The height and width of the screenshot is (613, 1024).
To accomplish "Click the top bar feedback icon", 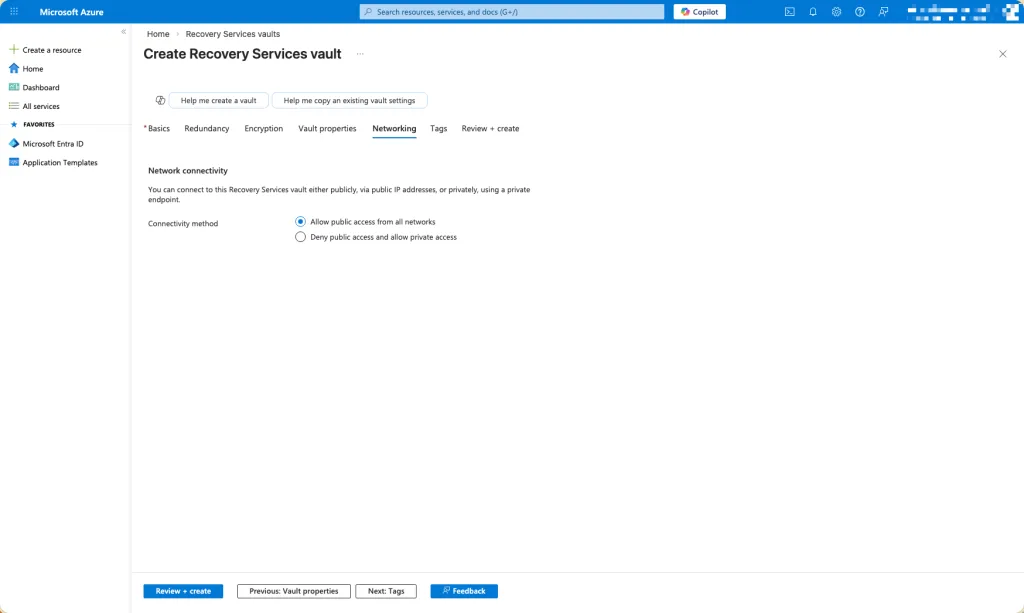I will pos(883,12).
